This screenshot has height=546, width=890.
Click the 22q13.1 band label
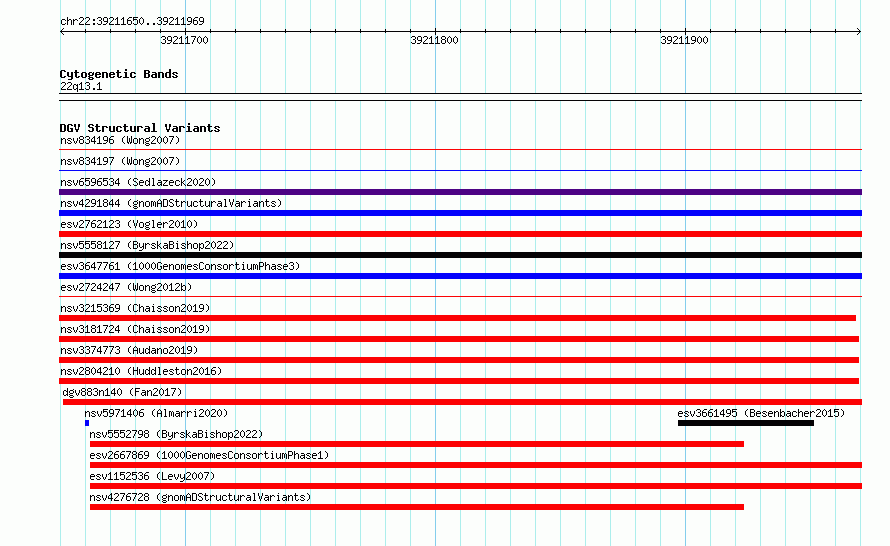click(81, 86)
